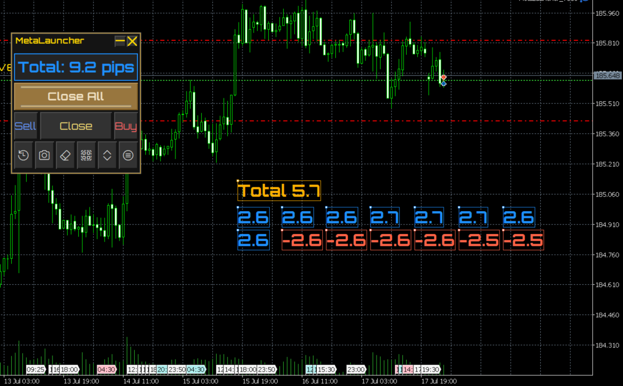
Task: Open the grid tiles icon
Action: coord(86,155)
